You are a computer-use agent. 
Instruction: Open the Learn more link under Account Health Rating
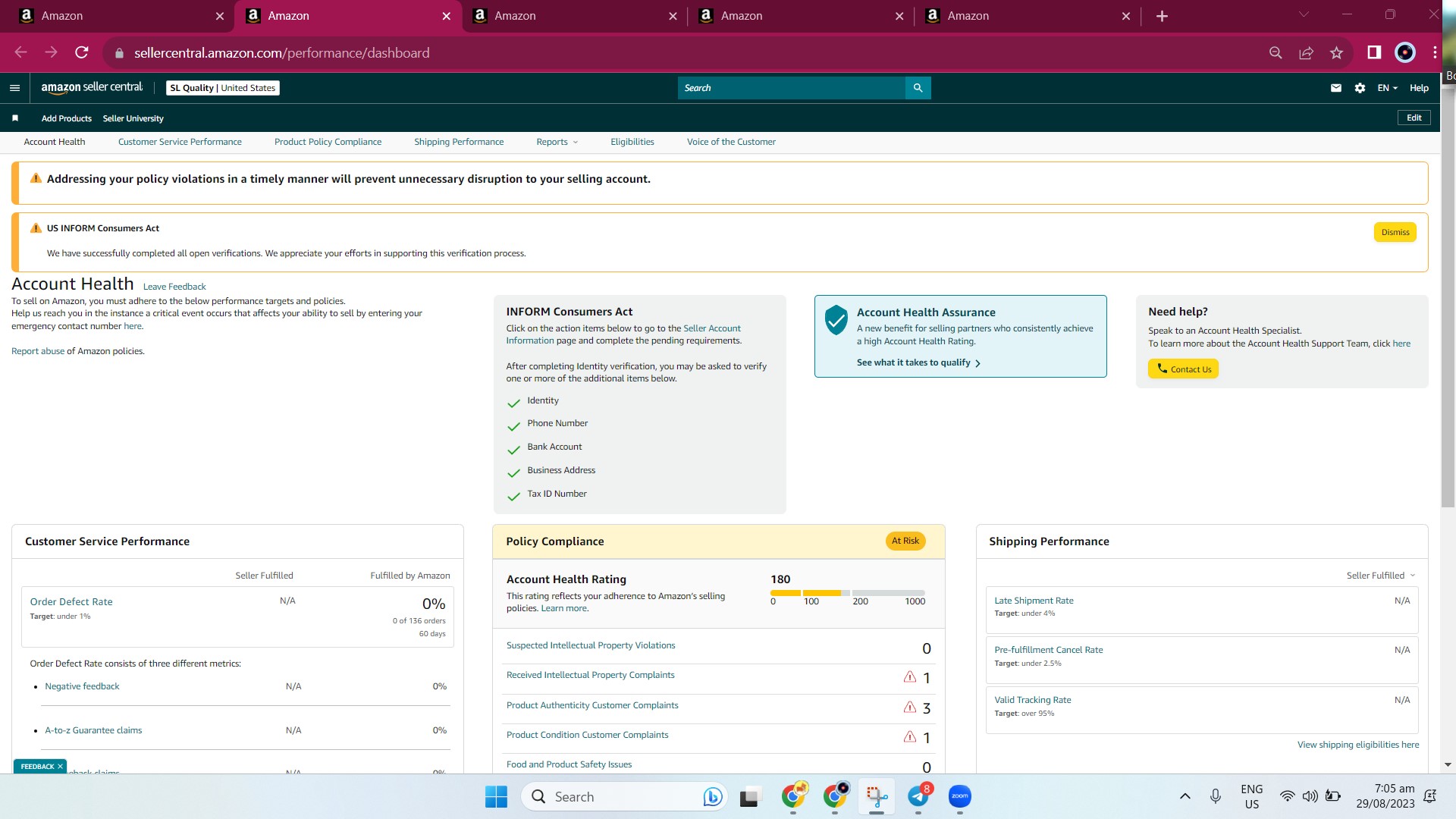(563, 608)
